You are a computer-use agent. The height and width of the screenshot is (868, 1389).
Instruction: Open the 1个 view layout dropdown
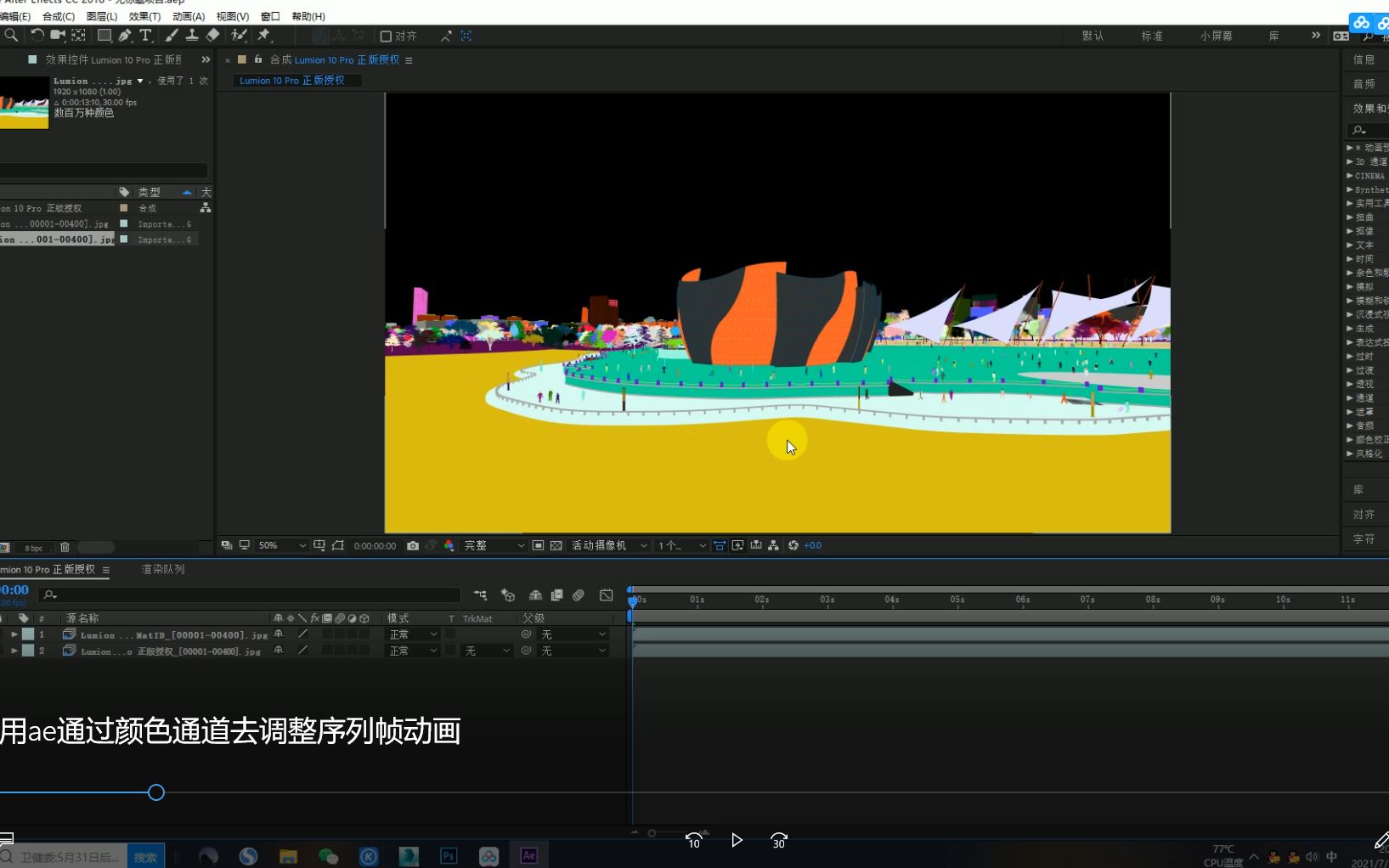tap(681, 546)
